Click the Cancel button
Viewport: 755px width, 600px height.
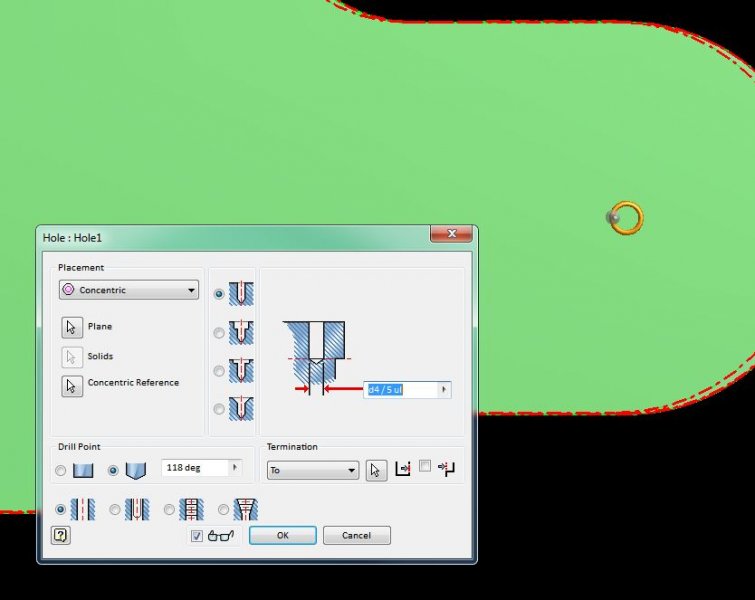(357, 535)
